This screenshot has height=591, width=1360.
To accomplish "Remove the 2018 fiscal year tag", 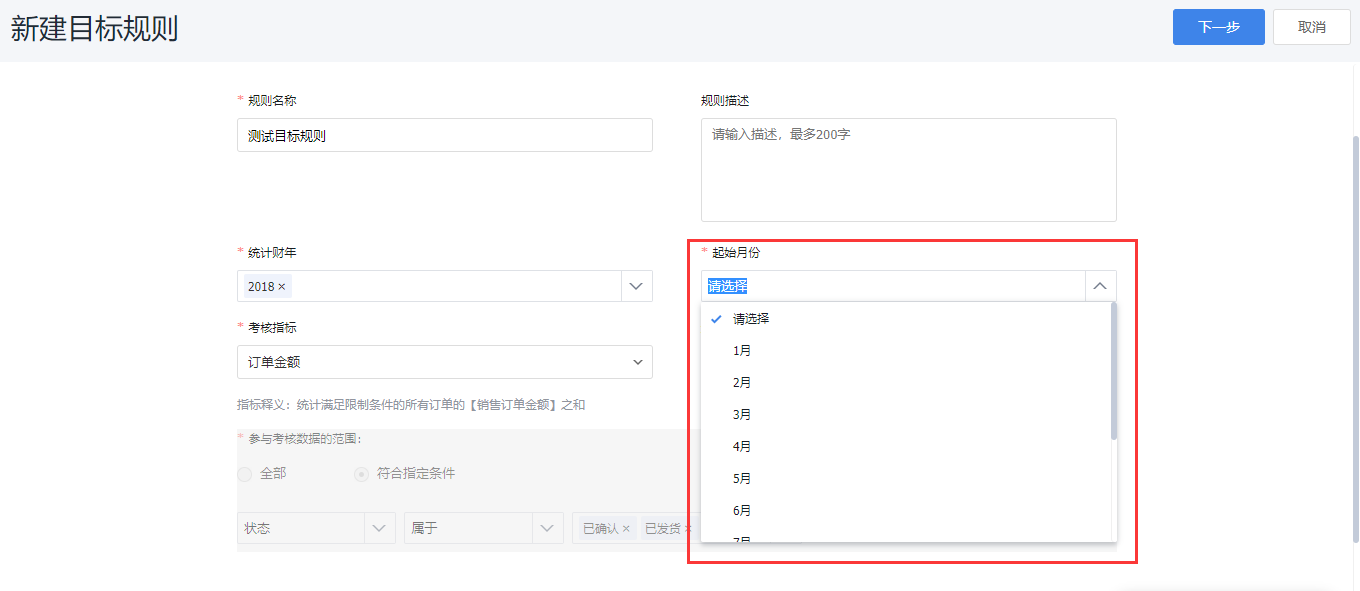I will tap(282, 287).
